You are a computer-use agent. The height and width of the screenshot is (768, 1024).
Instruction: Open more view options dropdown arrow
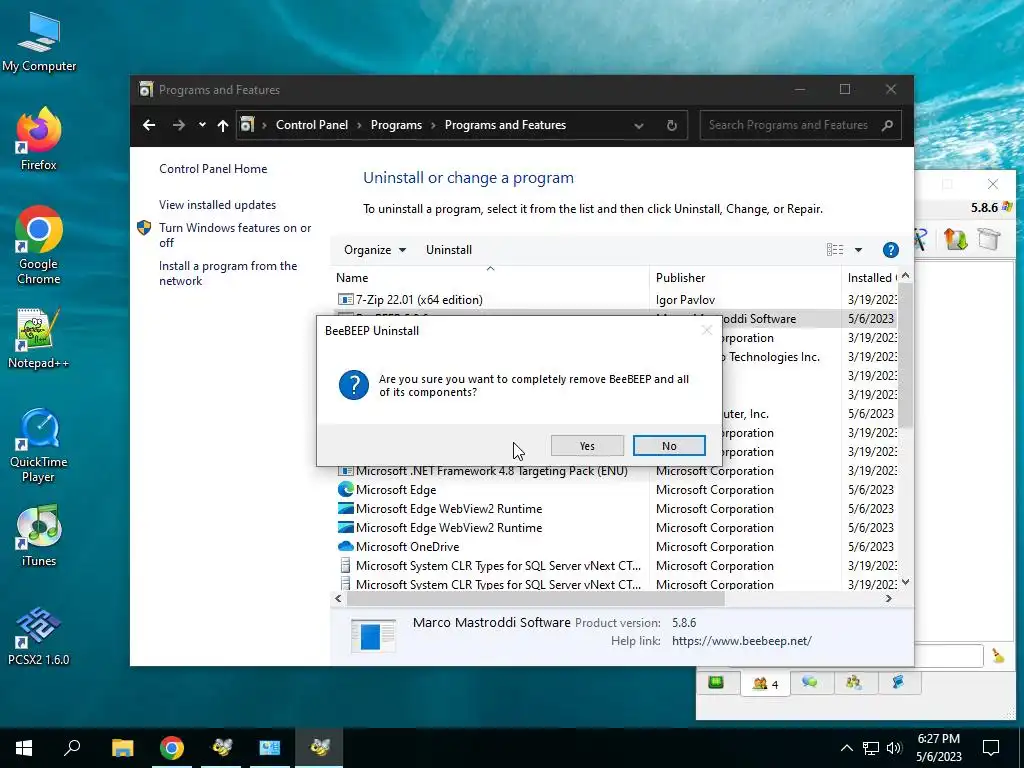(858, 249)
